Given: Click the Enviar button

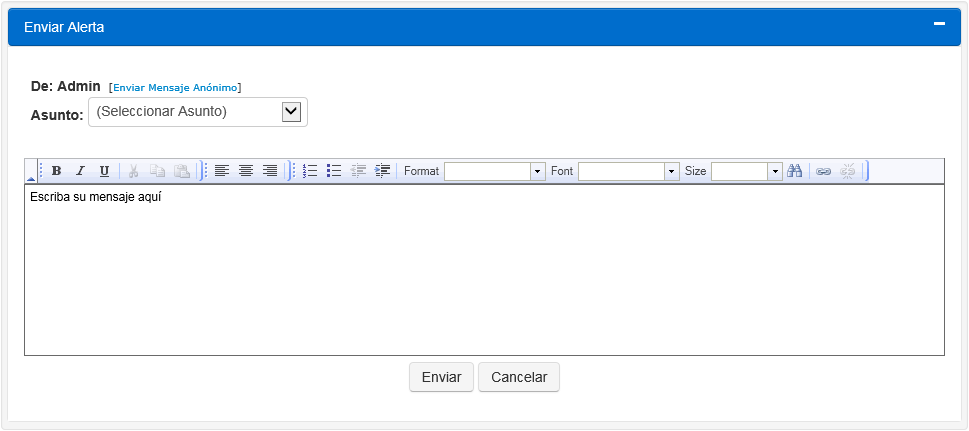Looking at the screenshot, I should 441,377.
